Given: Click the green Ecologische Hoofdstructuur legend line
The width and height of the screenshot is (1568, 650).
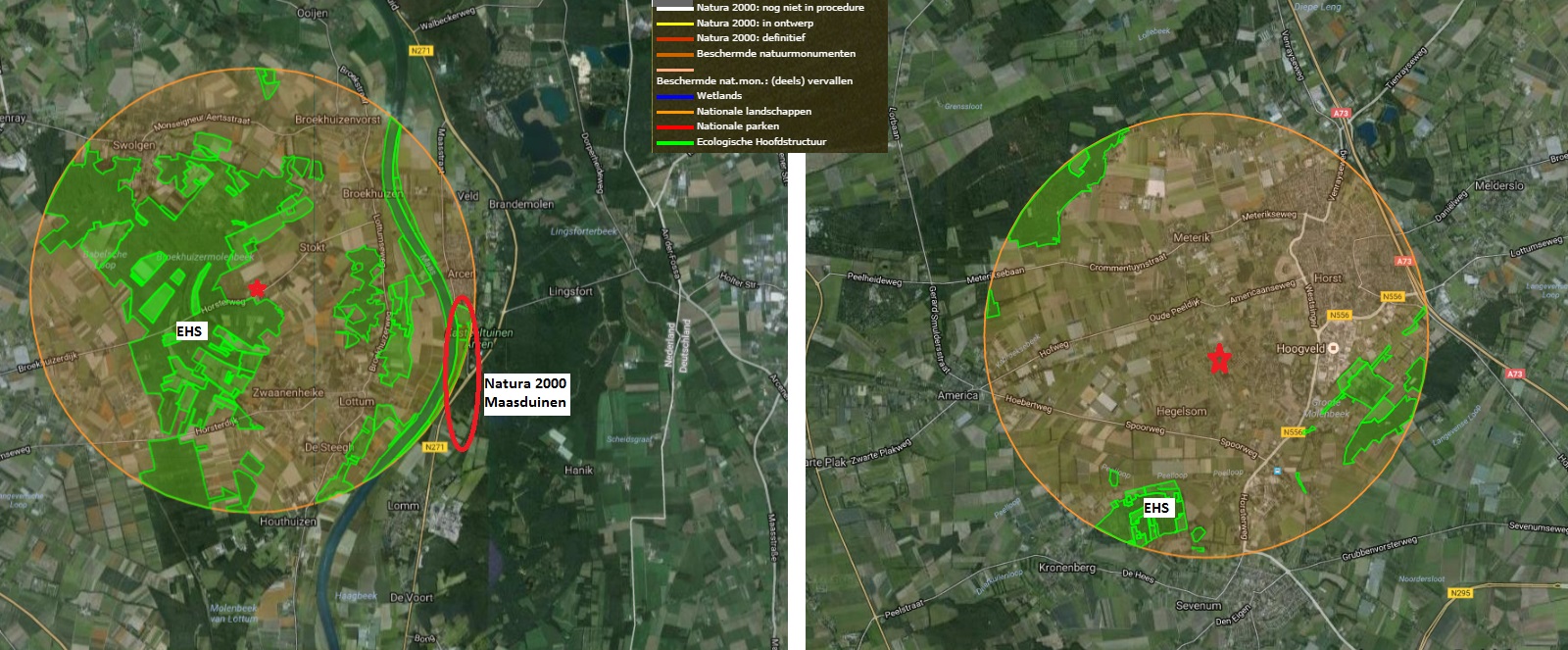Looking at the screenshot, I should (675, 142).
